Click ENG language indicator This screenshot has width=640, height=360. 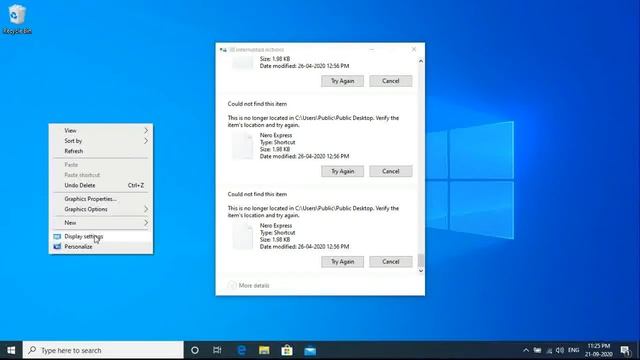coord(573,350)
